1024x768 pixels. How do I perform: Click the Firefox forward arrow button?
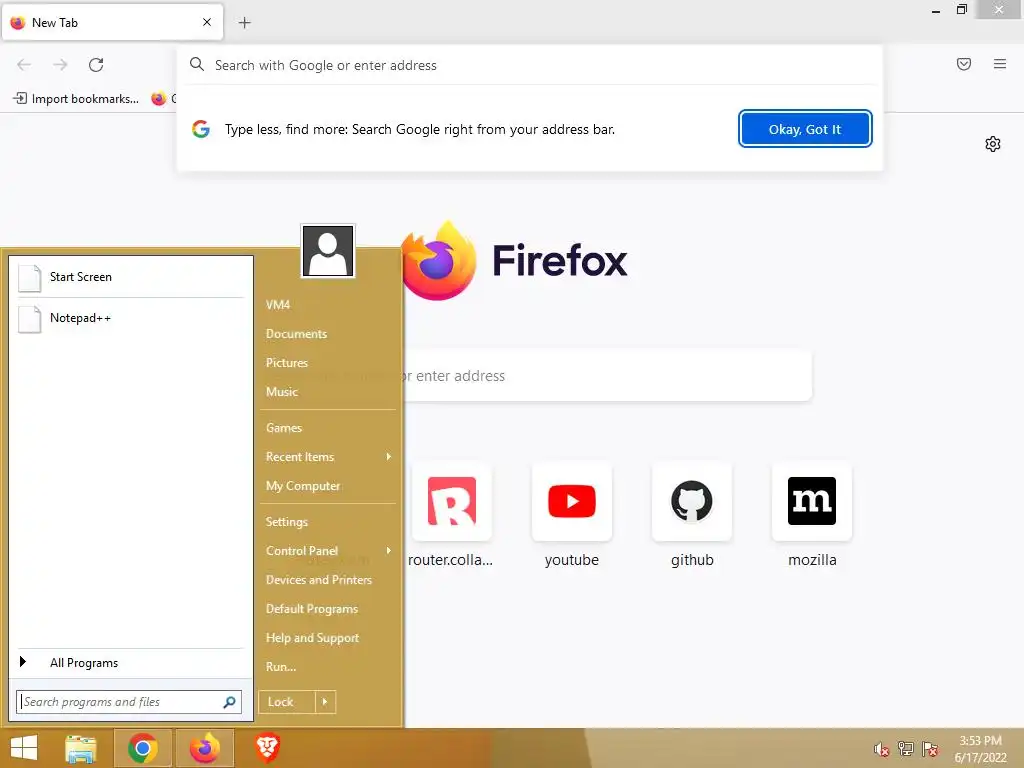click(x=60, y=65)
